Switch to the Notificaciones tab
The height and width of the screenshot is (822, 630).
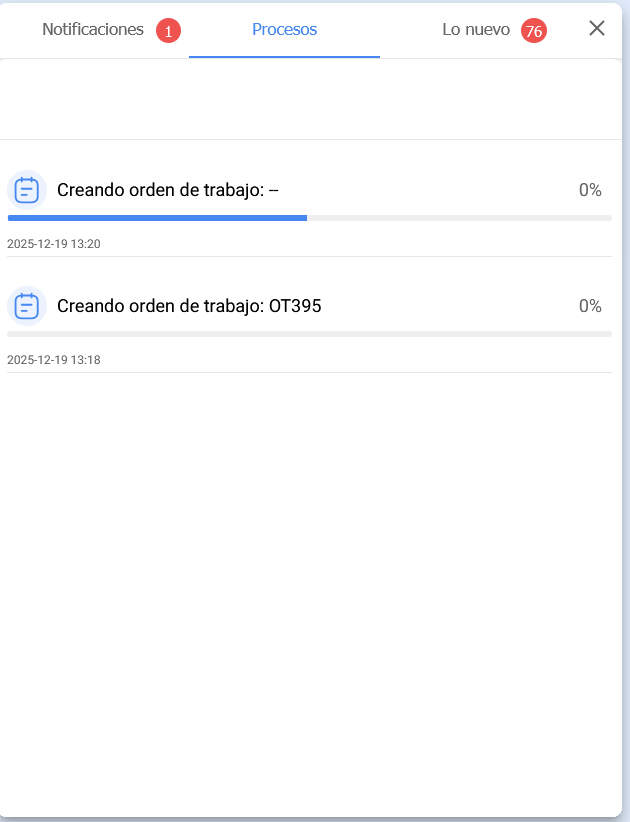[x=93, y=30]
